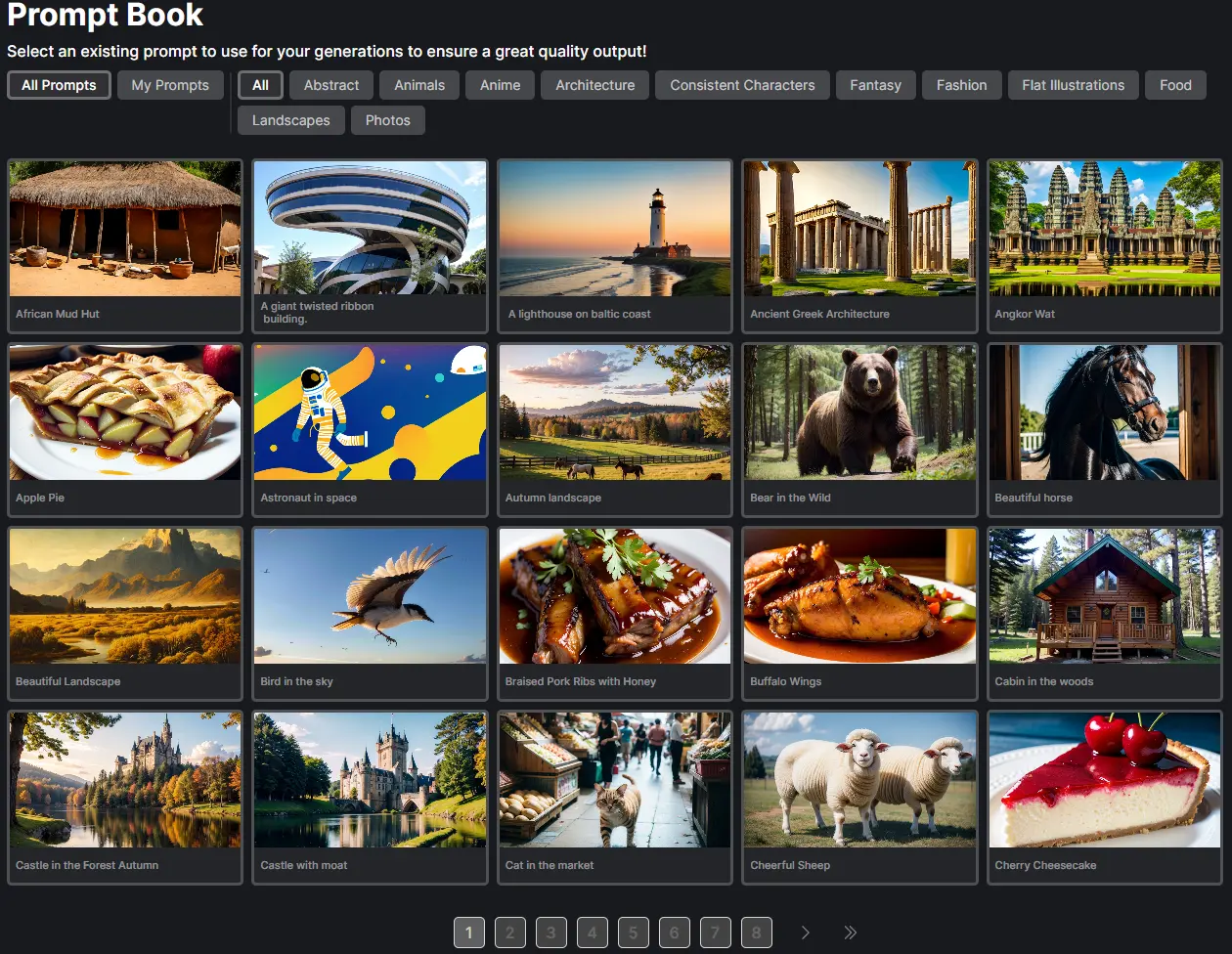Open the African Mud Hut prompt
The image size is (1232, 954).
[x=125, y=246]
